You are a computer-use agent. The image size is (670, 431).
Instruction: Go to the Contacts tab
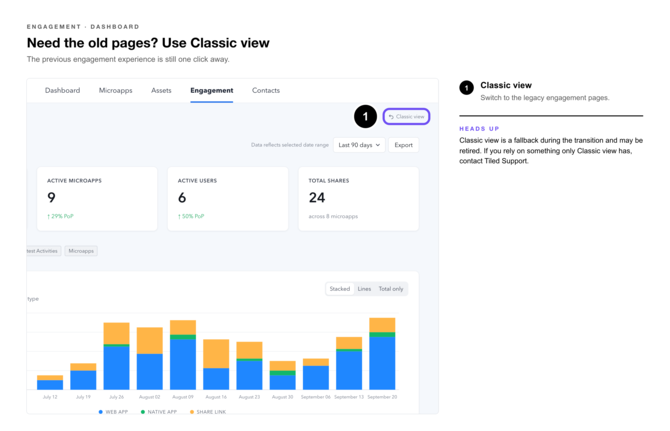tap(266, 90)
